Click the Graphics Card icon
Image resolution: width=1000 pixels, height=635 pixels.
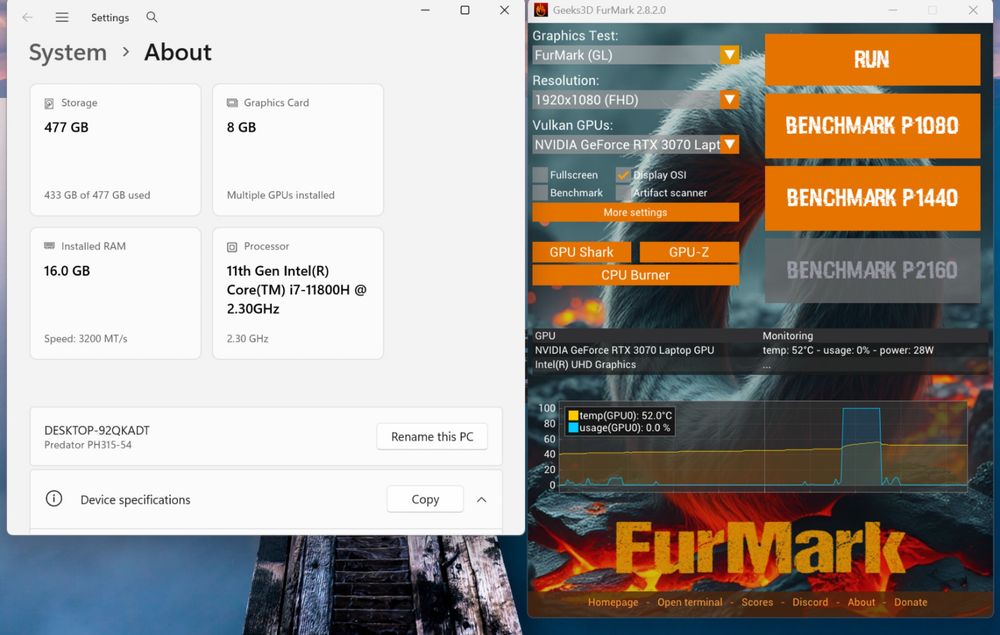click(x=232, y=103)
